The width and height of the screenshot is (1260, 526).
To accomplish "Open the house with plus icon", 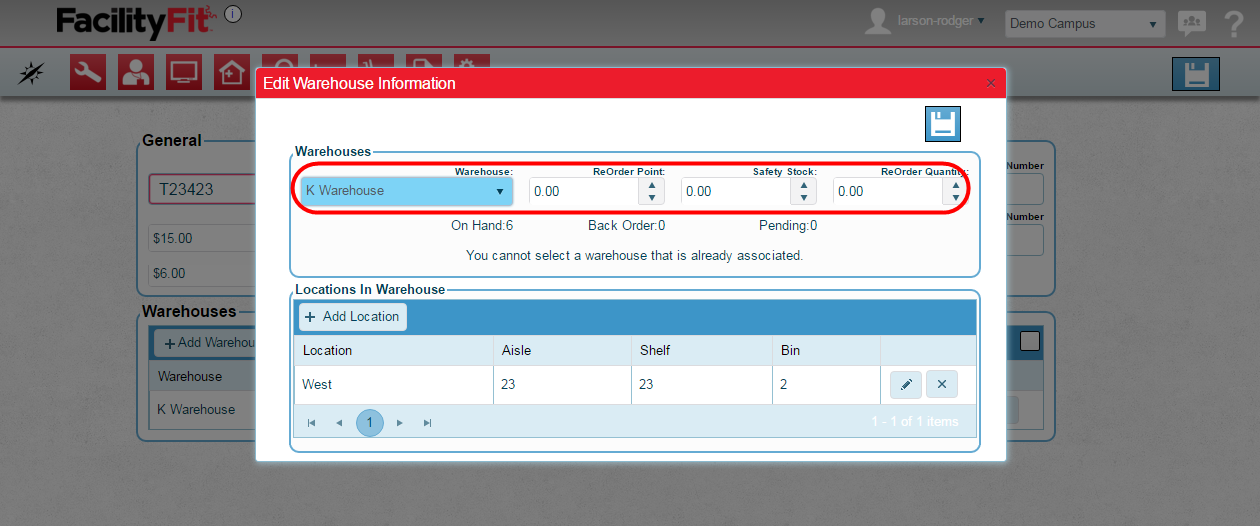I will coord(231,73).
